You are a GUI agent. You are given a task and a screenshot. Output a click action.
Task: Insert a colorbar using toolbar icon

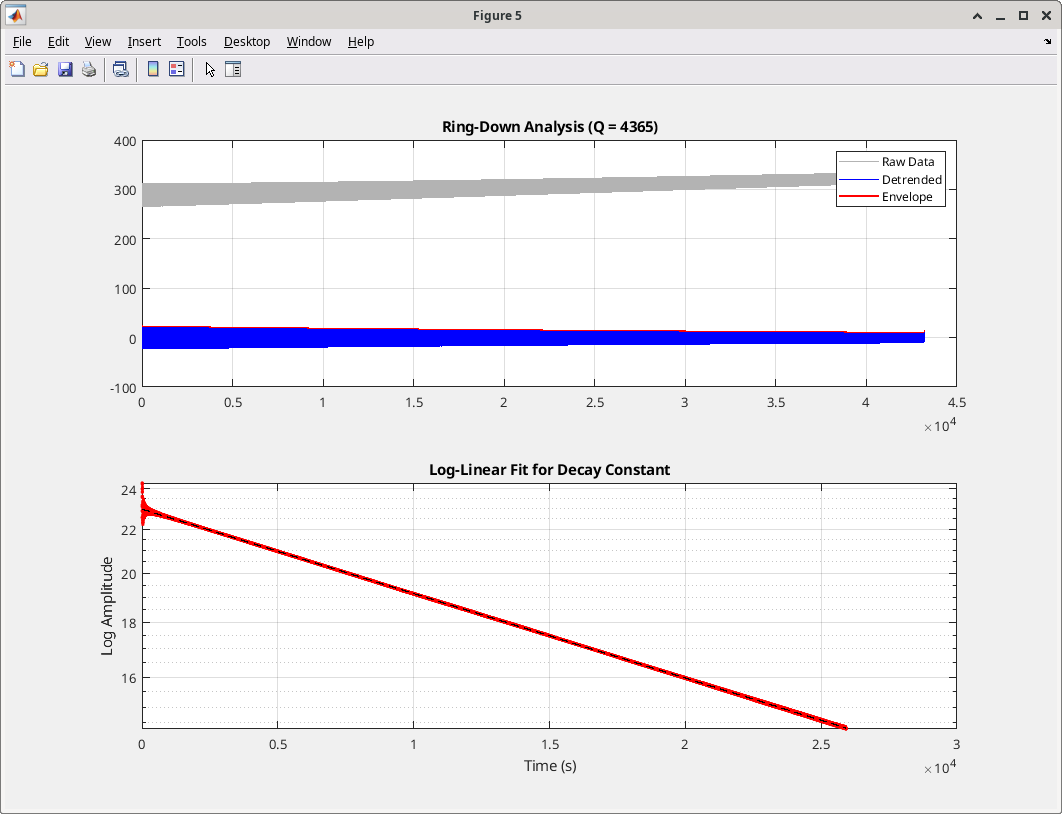click(153, 69)
